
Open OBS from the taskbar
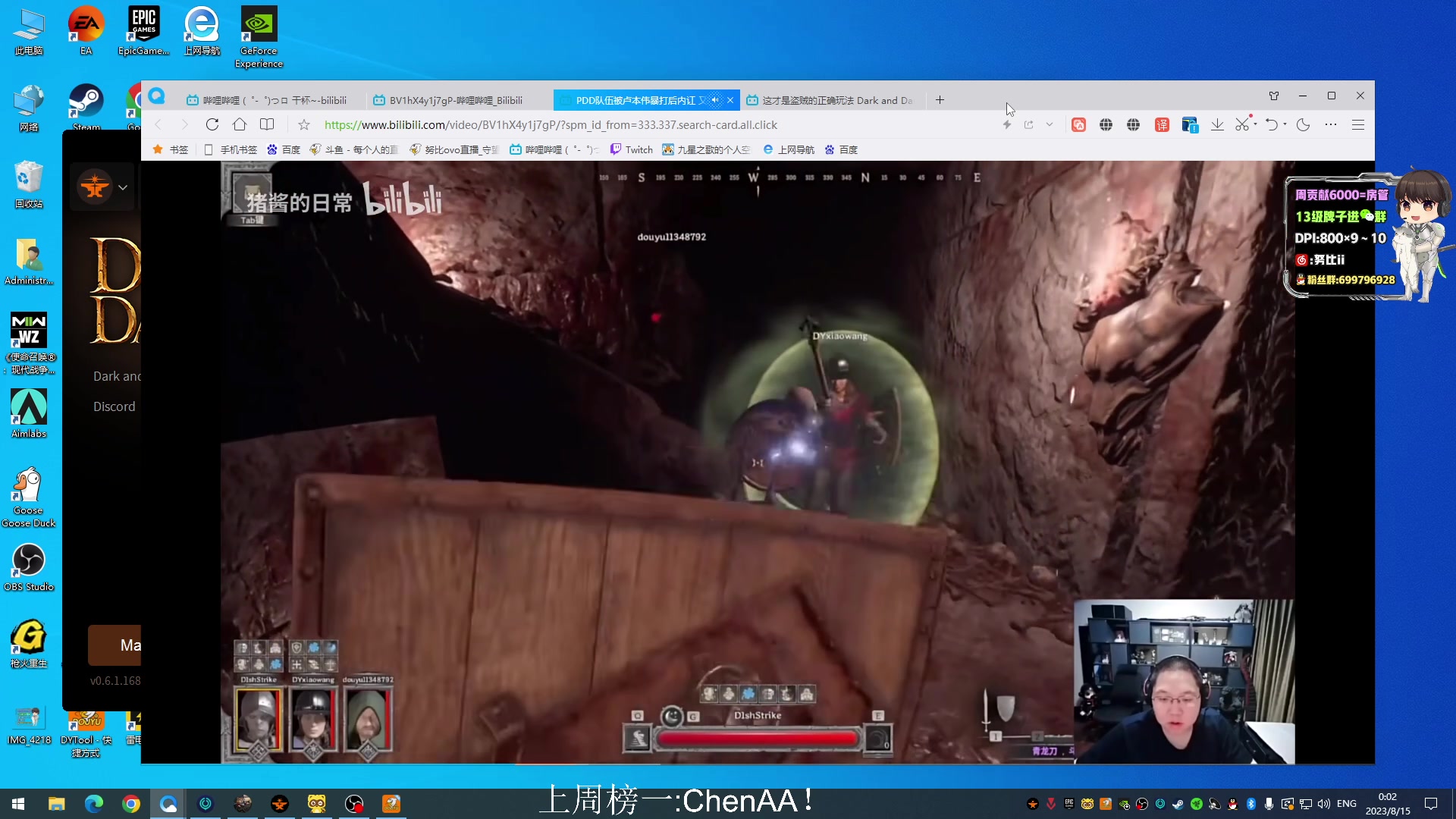click(x=354, y=804)
